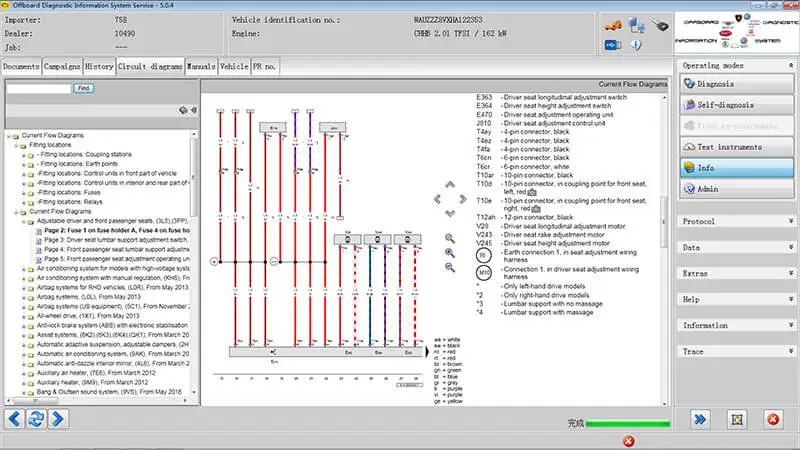Viewport: 800px width, 450px height.
Task: Click the blue back arrow button
Action: tap(14, 419)
